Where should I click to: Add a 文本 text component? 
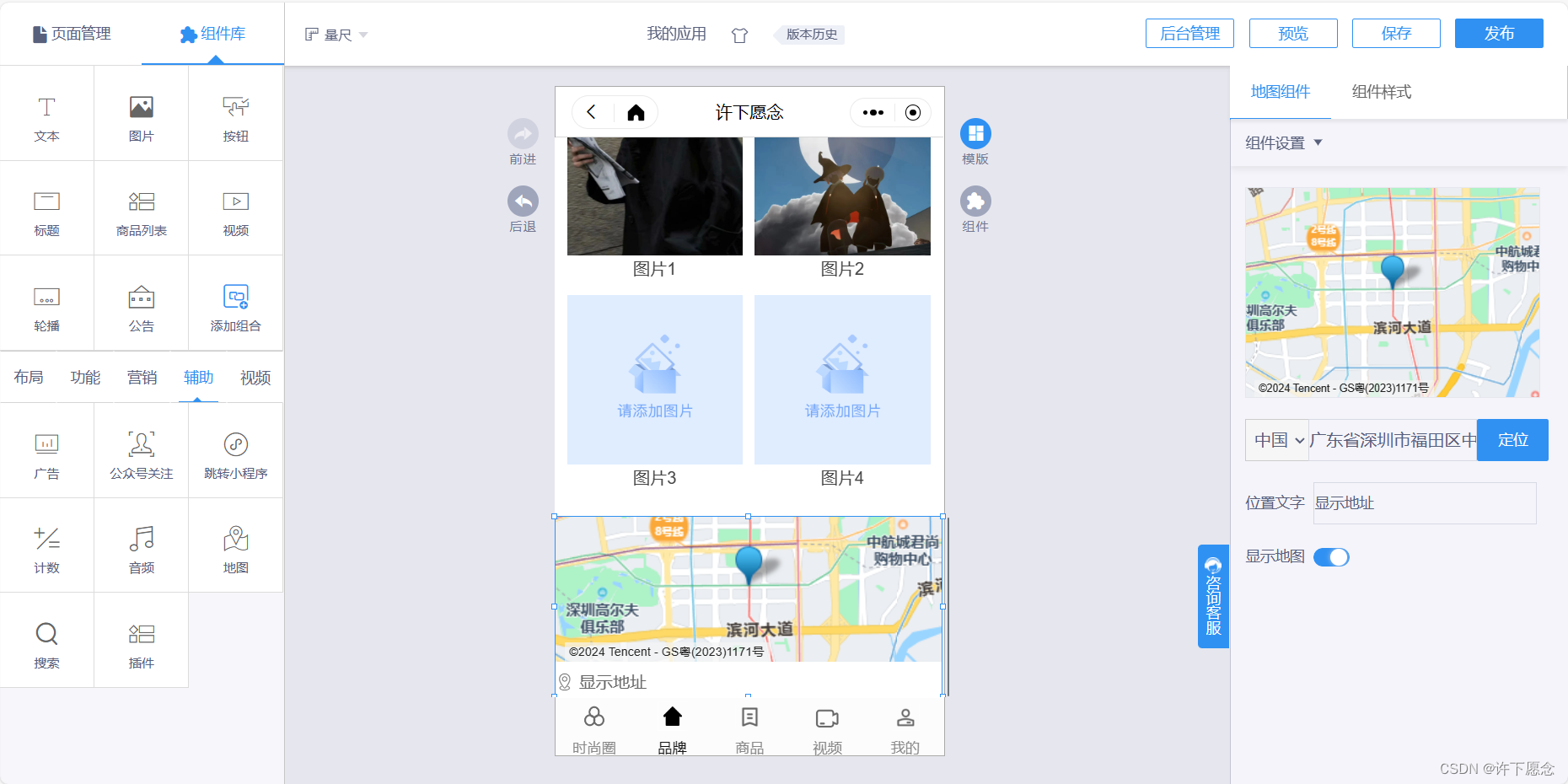pos(47,114)
